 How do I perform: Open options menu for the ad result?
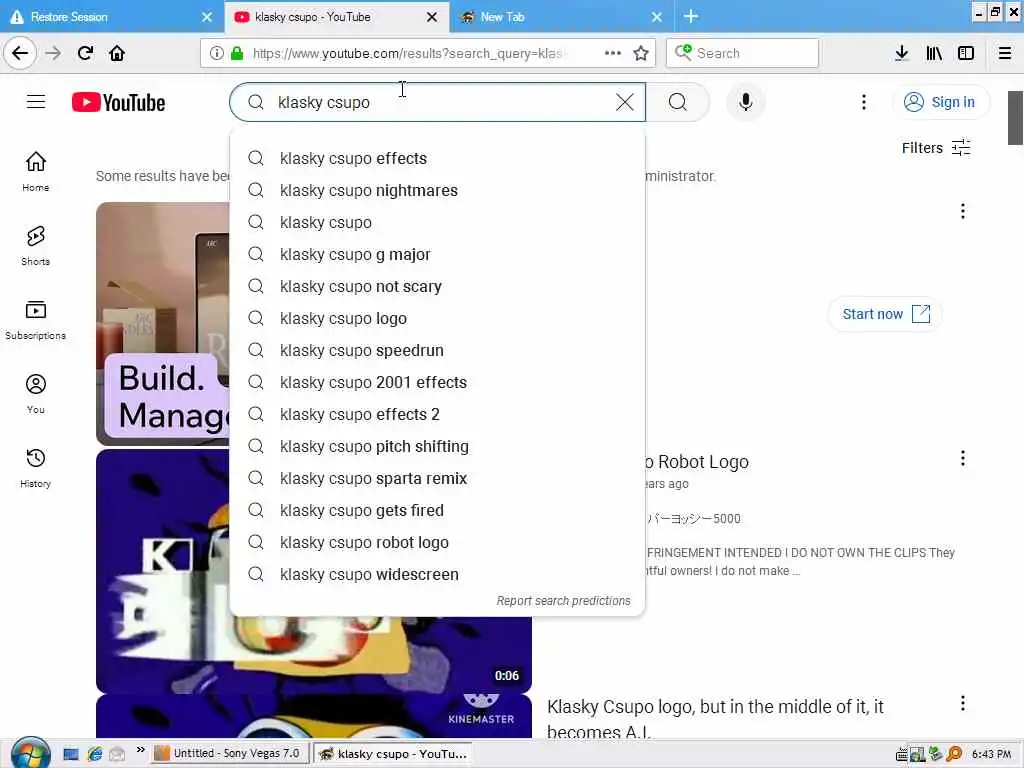pyautogui.click(x=963, y=211)
